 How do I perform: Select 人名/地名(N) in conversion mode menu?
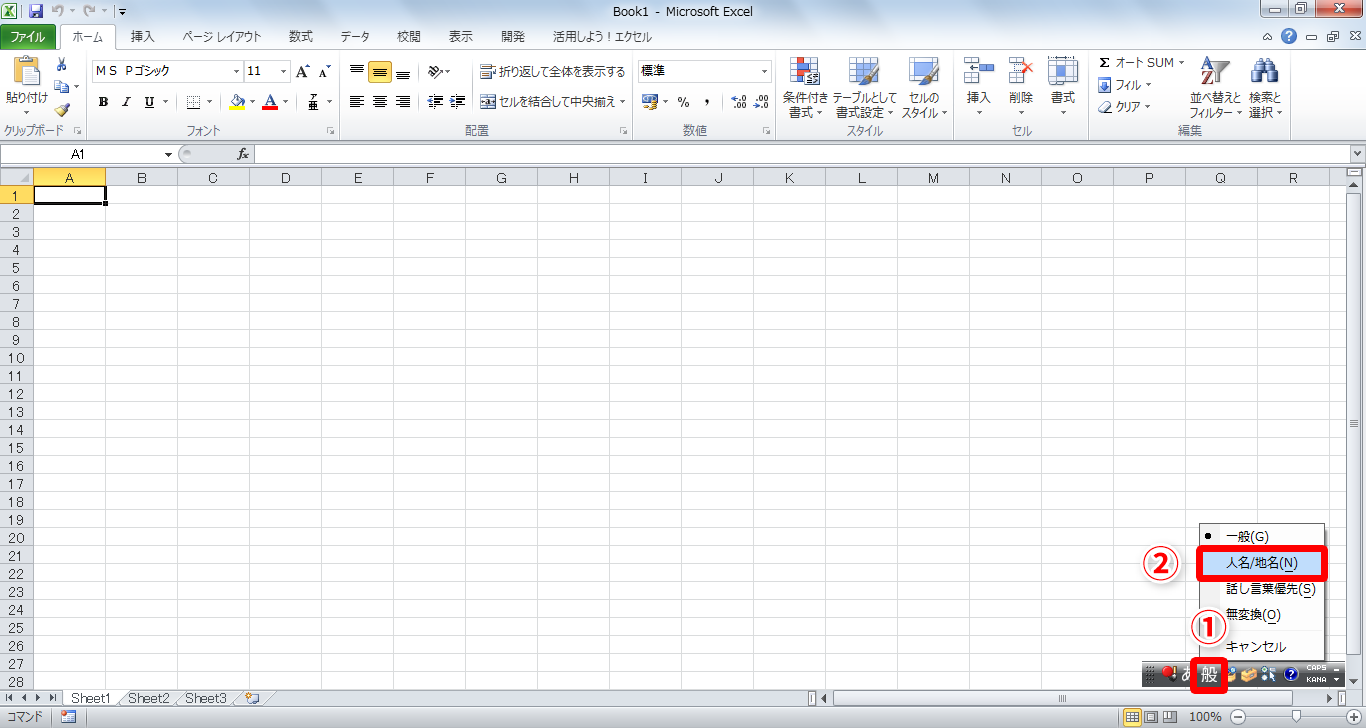tap(1261, 563)
